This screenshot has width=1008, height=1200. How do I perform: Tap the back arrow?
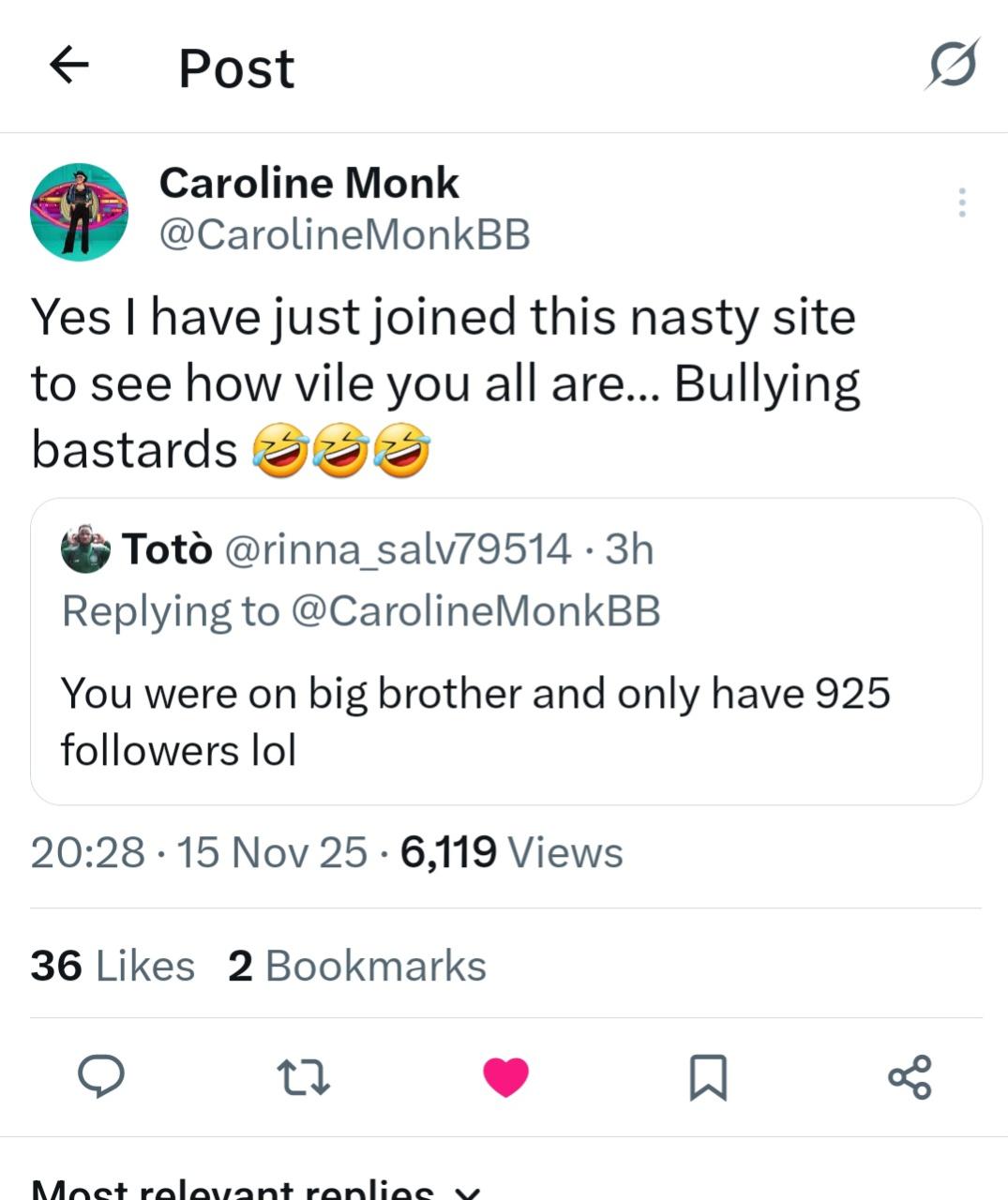pos(68,66)
